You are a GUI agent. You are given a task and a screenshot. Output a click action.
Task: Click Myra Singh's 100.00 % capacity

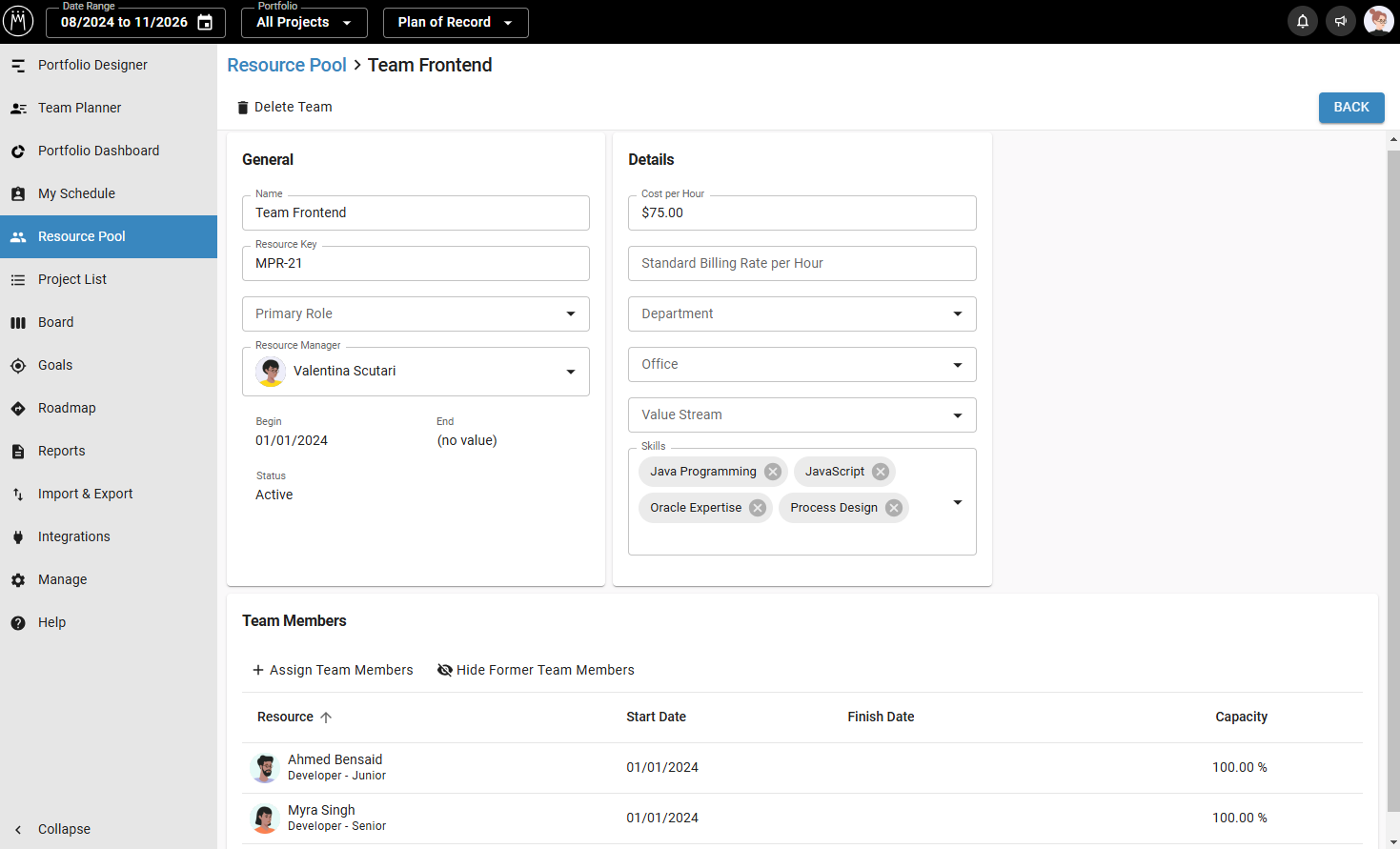point(1239,818)
